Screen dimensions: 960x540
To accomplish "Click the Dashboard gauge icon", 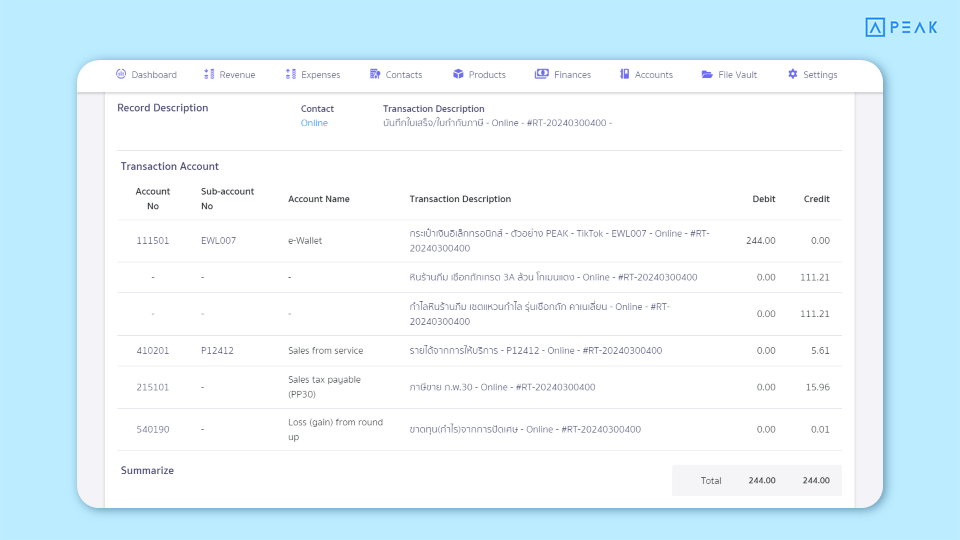I will (x=121, y=74).
